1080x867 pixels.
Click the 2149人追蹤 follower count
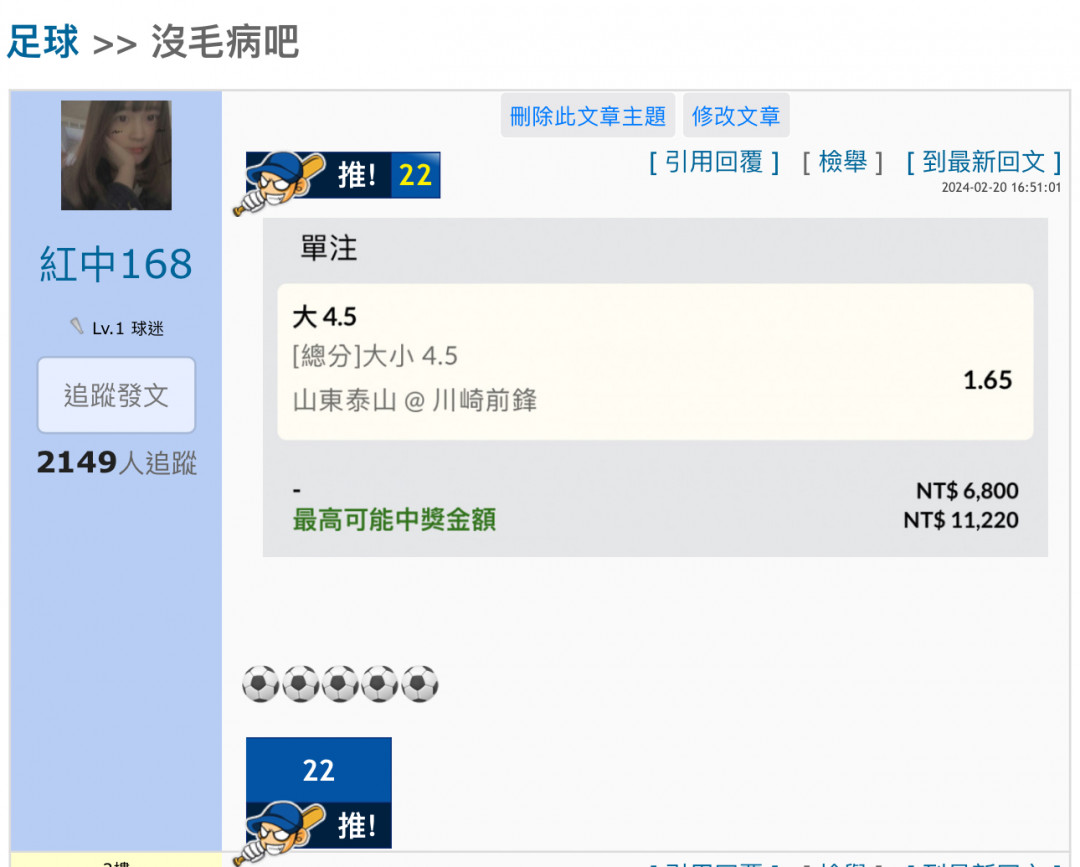[116, 463]
